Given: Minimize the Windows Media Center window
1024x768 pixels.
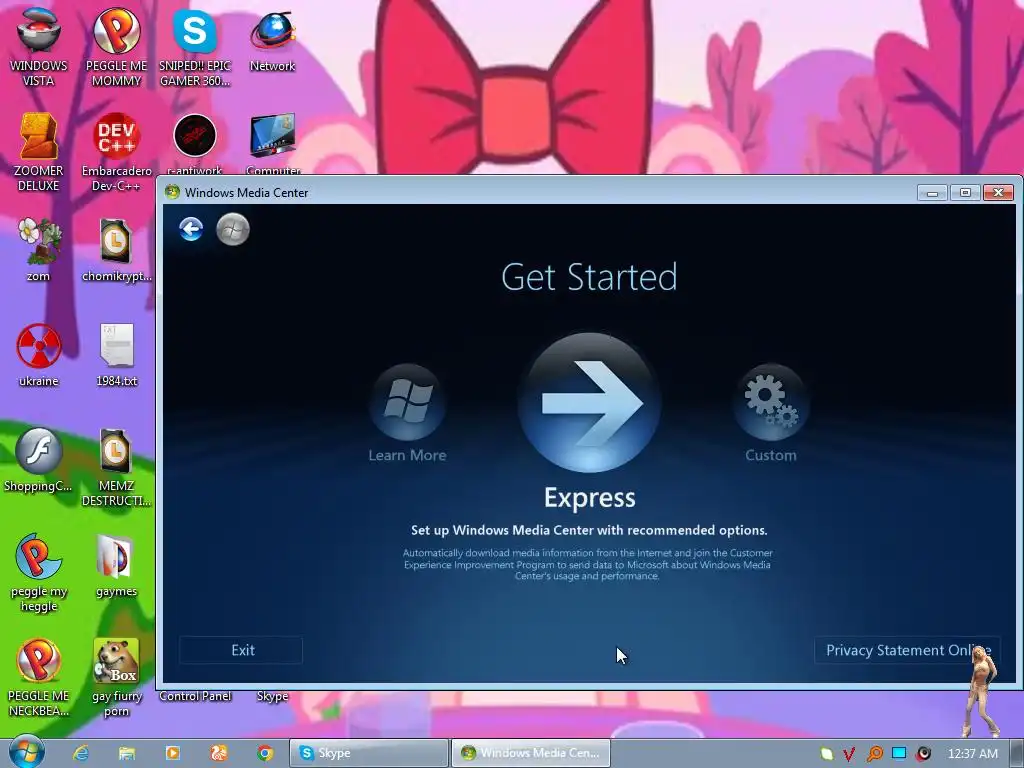Looking at the screenshot, I should point(932,193).
